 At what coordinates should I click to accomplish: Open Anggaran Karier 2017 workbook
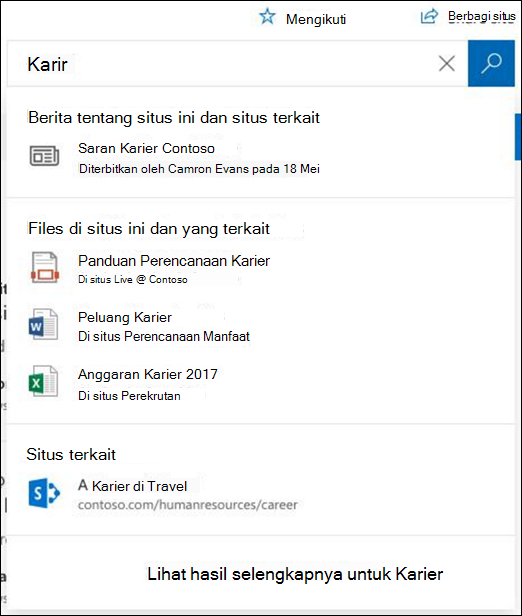click(148, 374)
